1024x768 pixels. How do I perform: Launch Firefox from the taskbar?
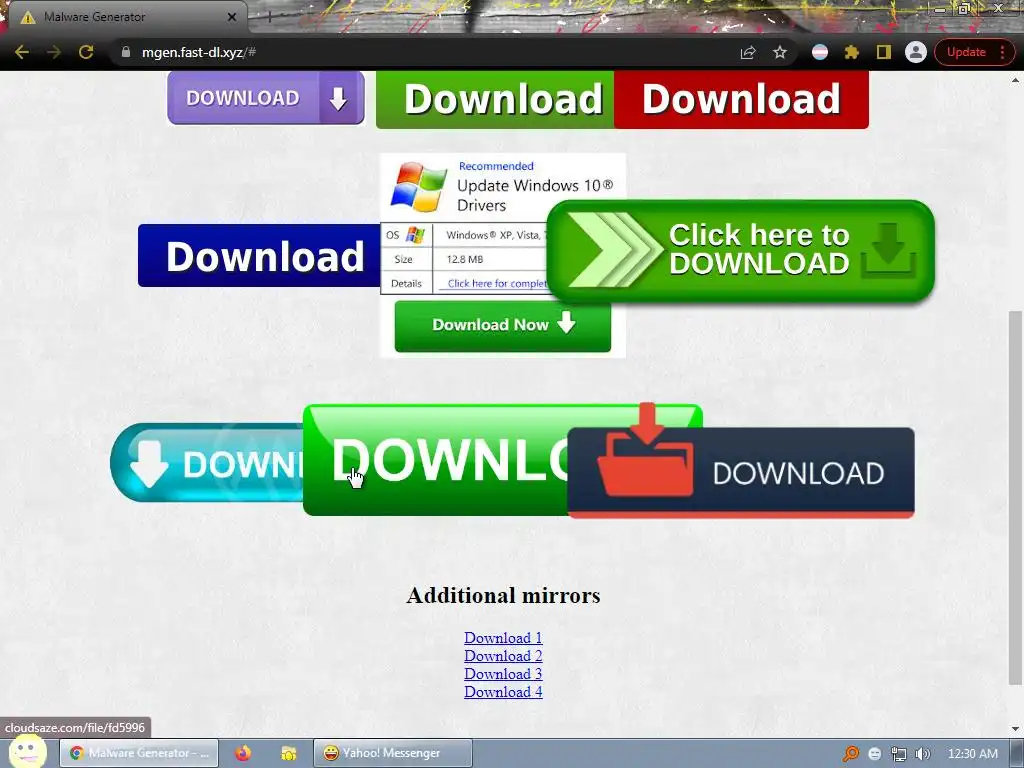[244, 753]
